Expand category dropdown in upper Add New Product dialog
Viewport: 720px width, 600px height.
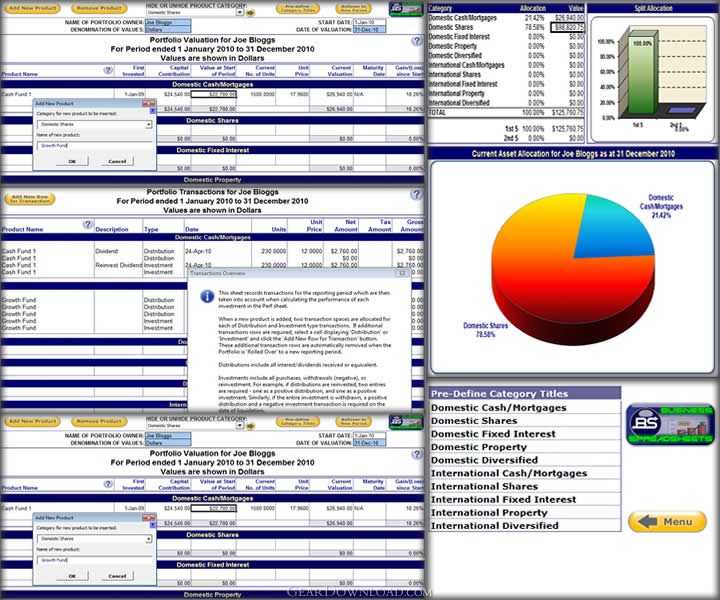coord(148,124)
